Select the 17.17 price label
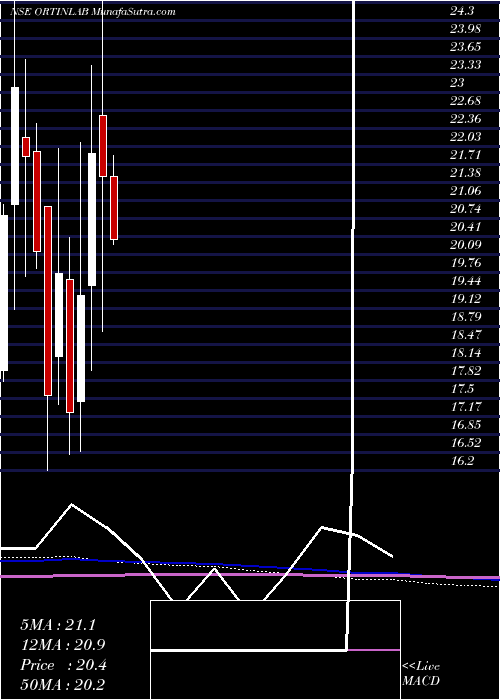The width and height of the screenshot is (500, 700). click(465, 407)
